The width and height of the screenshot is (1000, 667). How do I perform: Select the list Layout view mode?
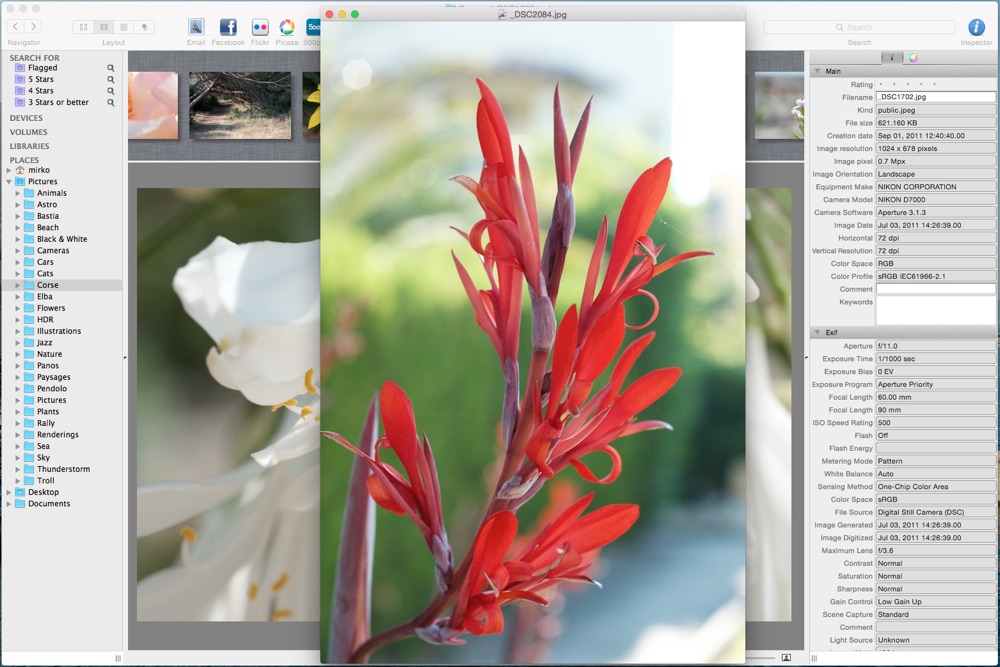click(x=124, y=27)
